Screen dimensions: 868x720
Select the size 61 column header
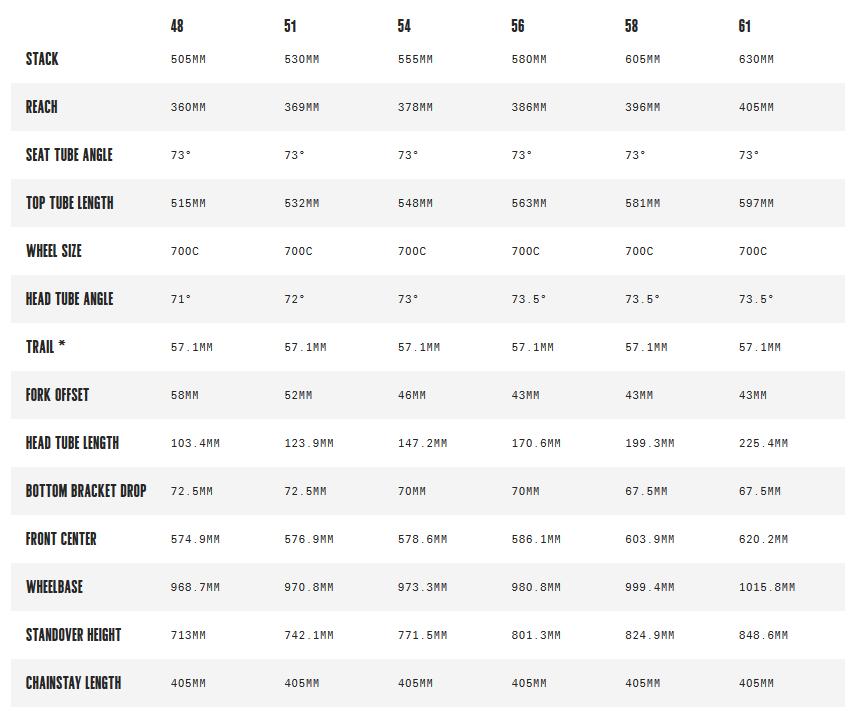(745, 26)
